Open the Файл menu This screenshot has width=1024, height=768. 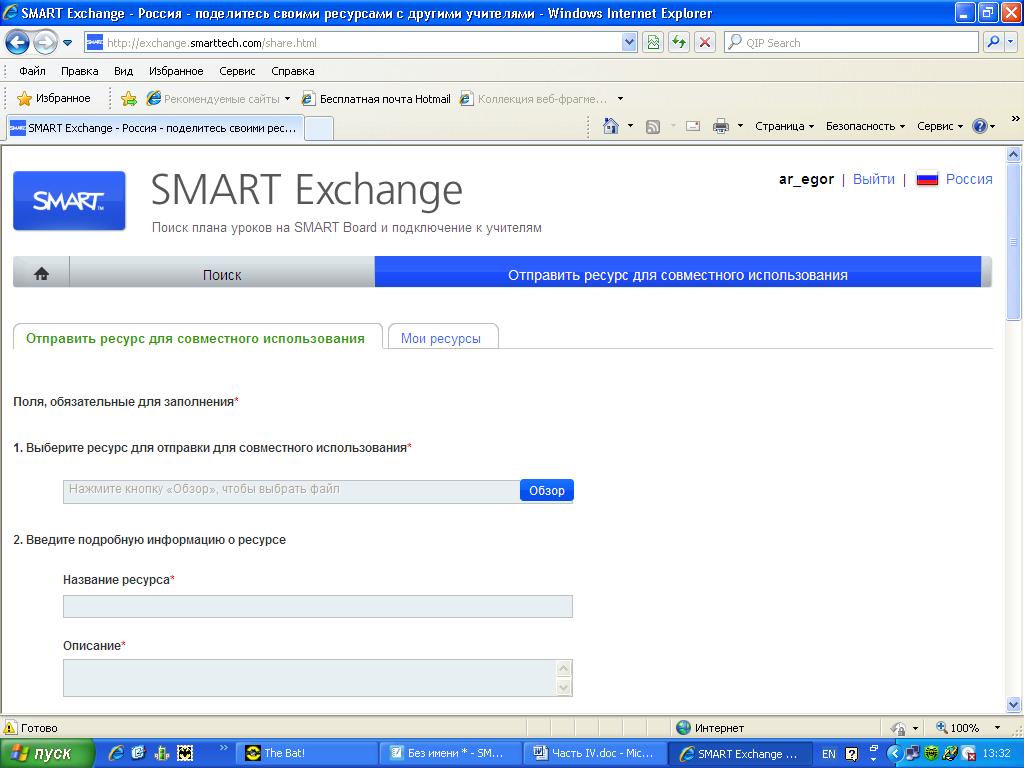32,71
